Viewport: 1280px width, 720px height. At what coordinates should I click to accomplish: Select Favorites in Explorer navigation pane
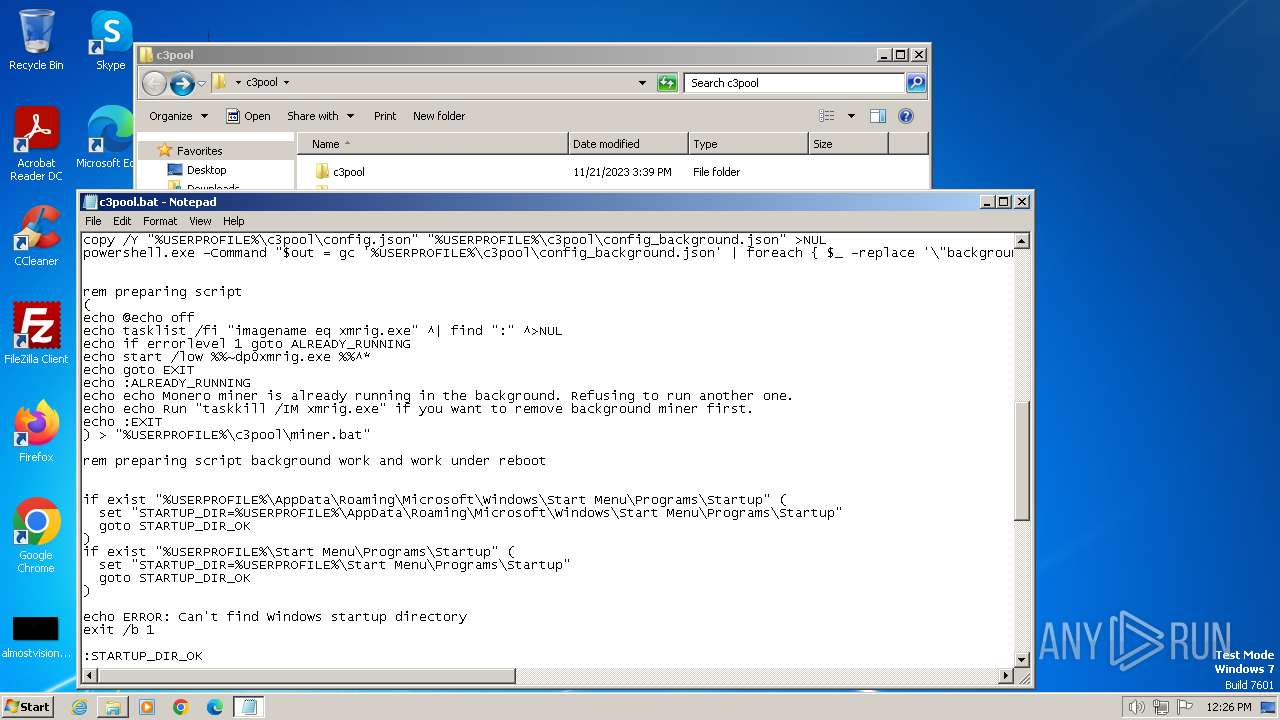coord(199,151)
